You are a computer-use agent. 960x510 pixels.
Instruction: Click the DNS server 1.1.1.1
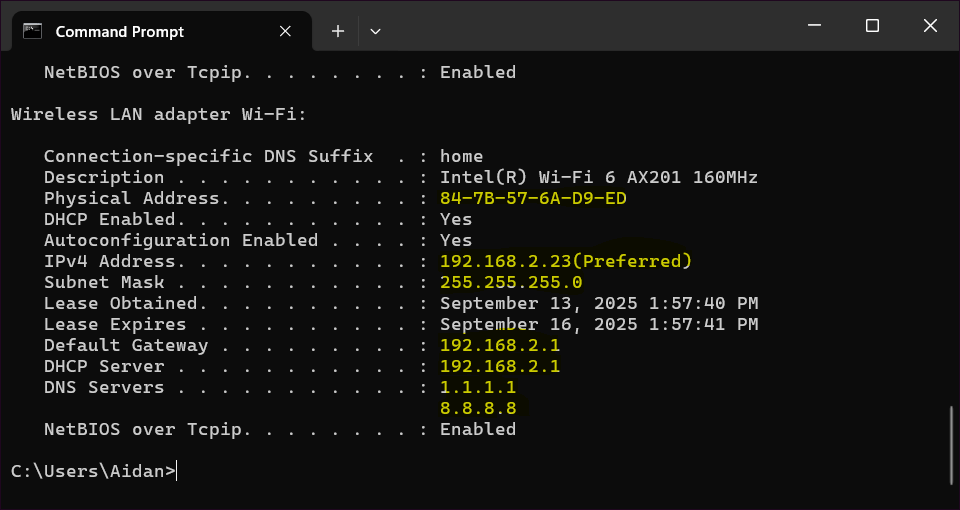(x=478, y=387)
